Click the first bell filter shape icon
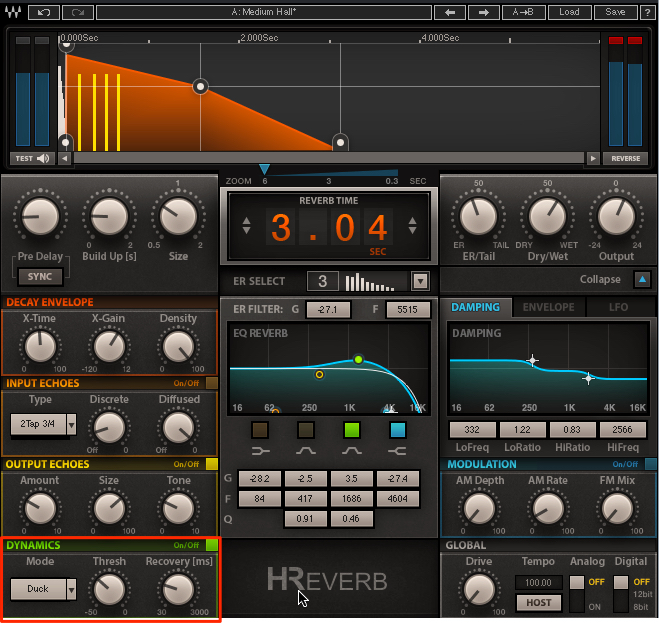 306,451
